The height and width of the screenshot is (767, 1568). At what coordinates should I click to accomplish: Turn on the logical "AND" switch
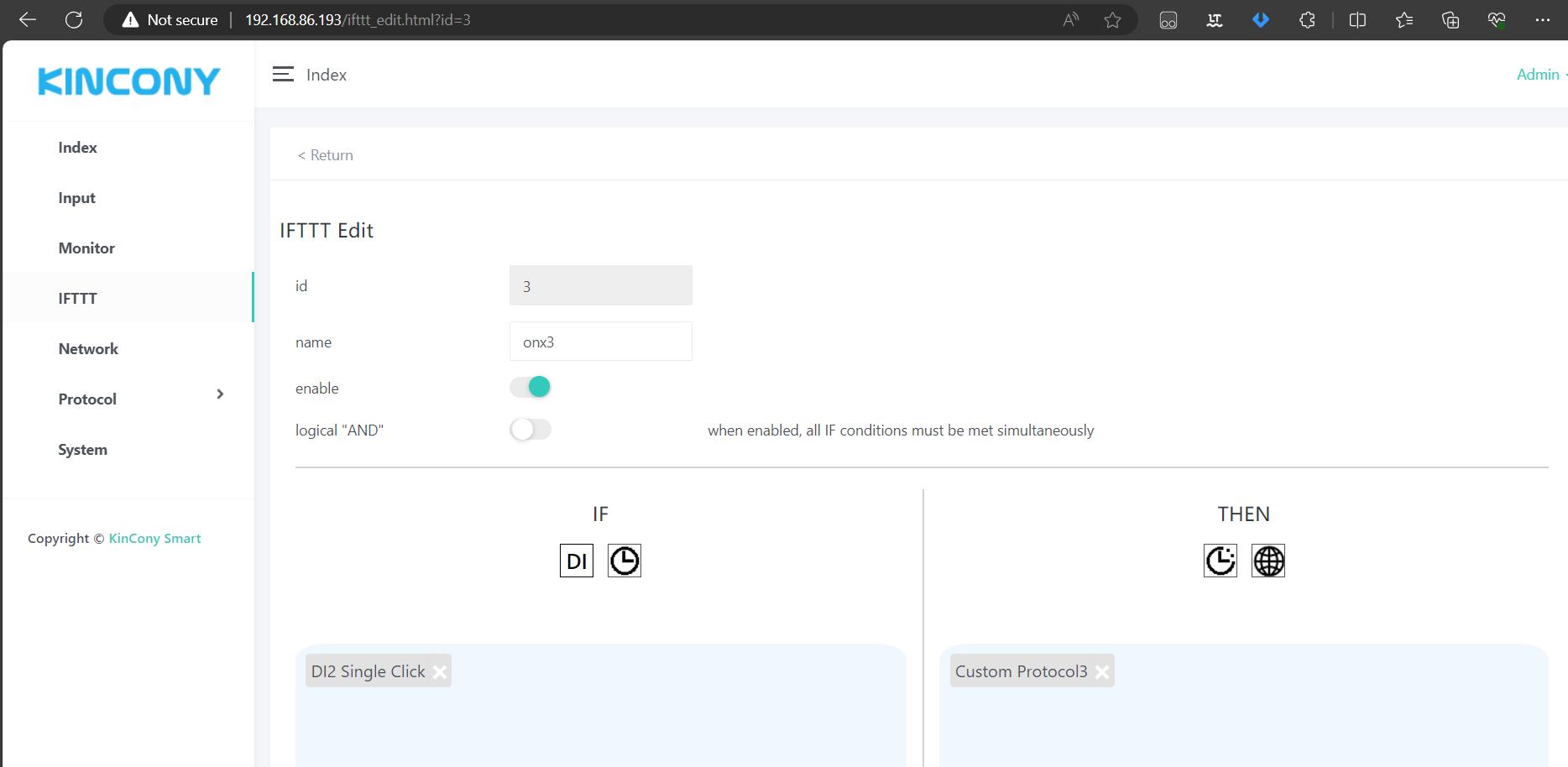click(531, 430)
